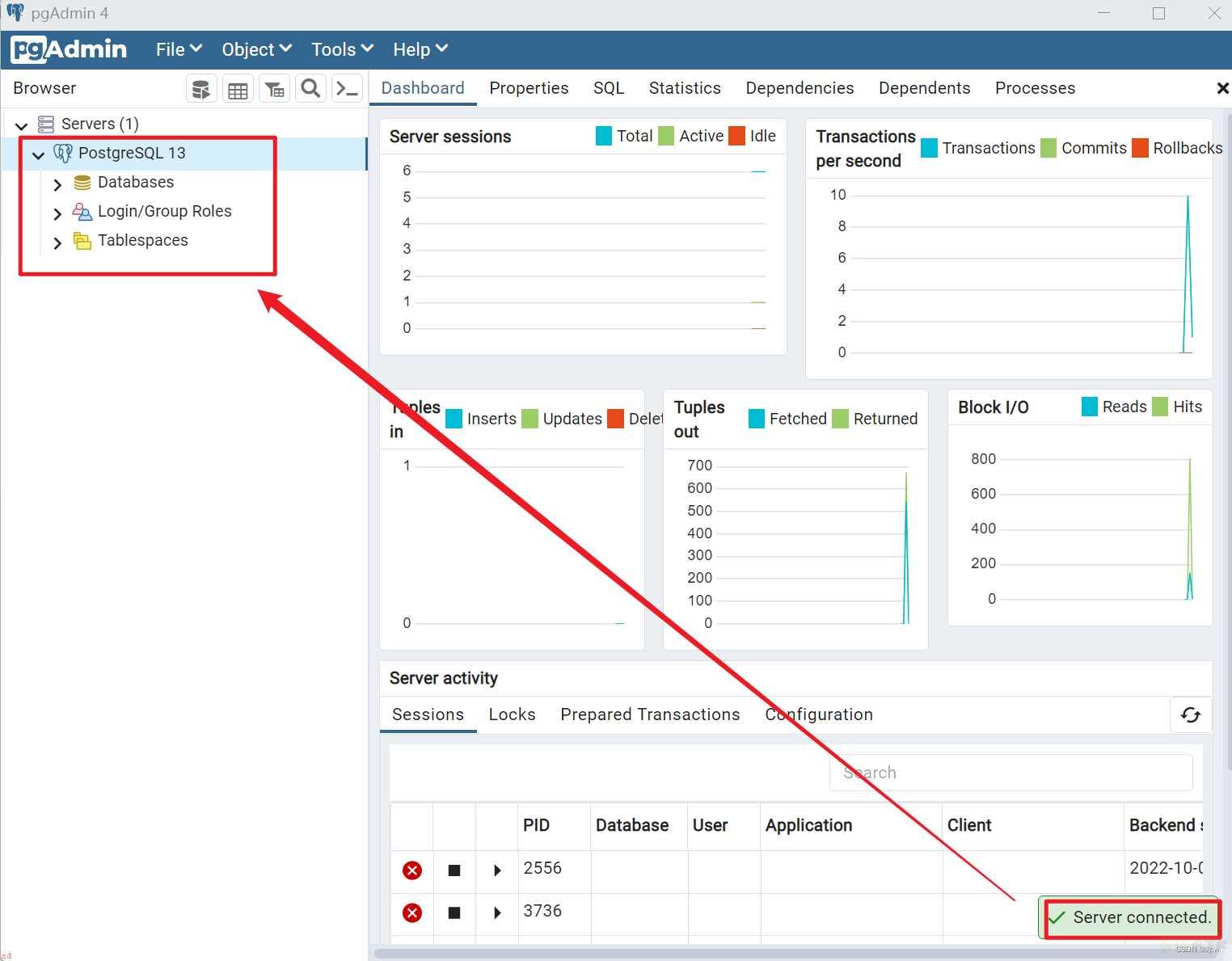
Task: Click the Databases cylinder icon
Action: click(x=82, y=183)
